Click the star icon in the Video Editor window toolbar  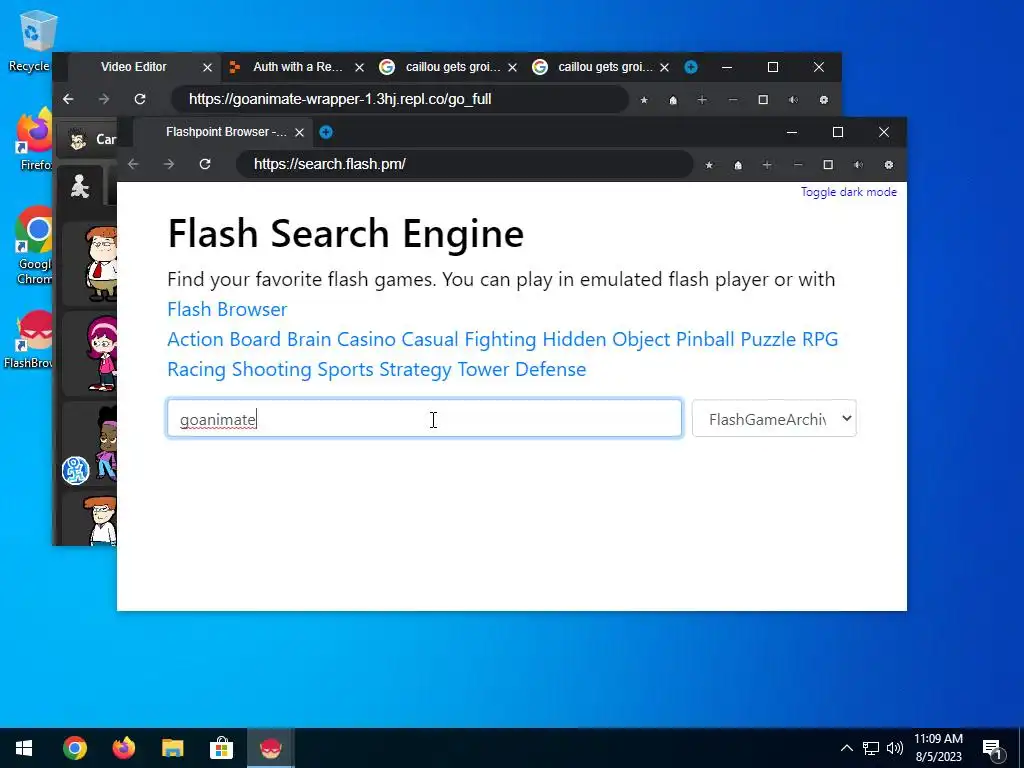pos(644,100)
